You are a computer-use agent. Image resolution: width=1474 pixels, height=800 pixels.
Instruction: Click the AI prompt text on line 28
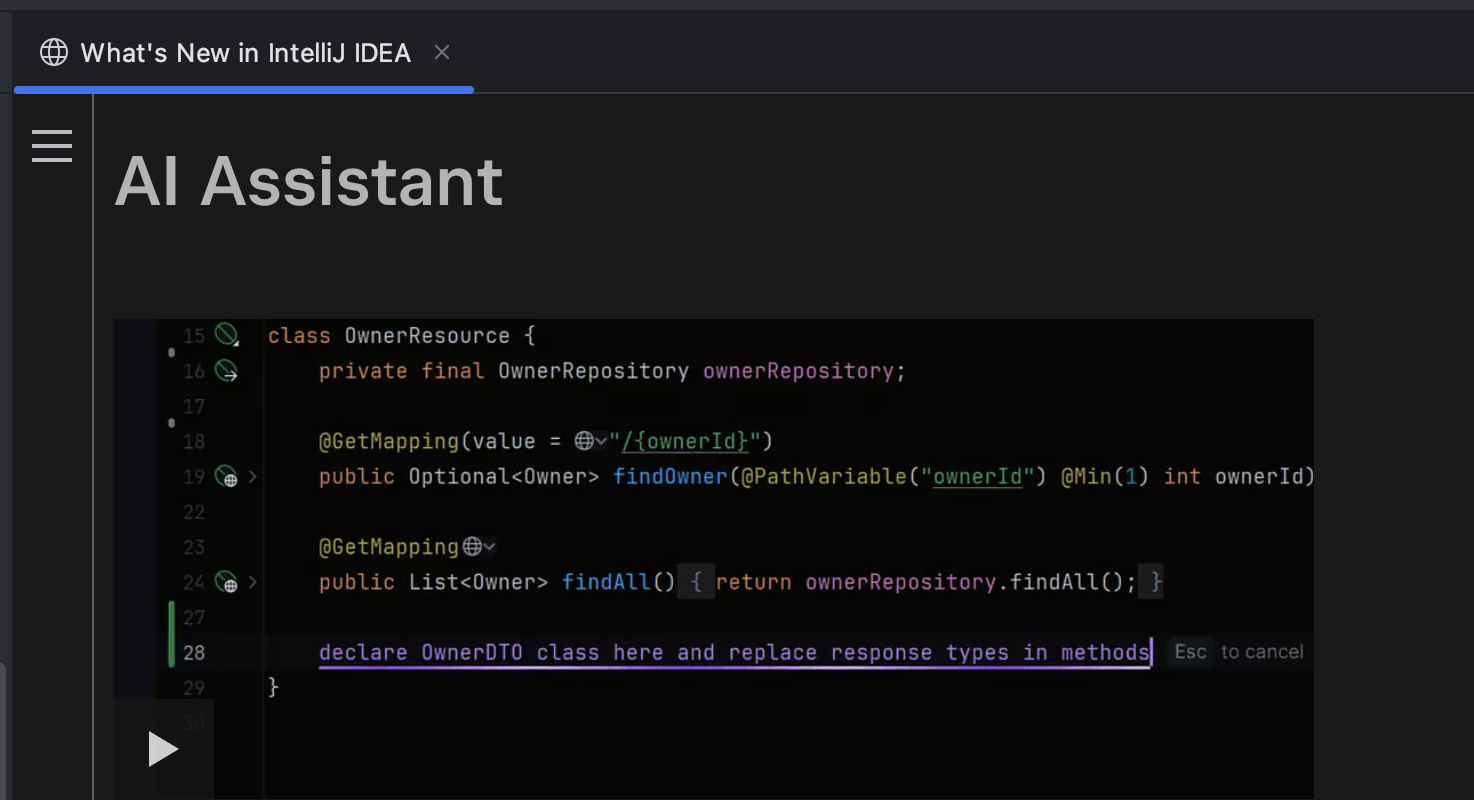click(x=735, y=653)
